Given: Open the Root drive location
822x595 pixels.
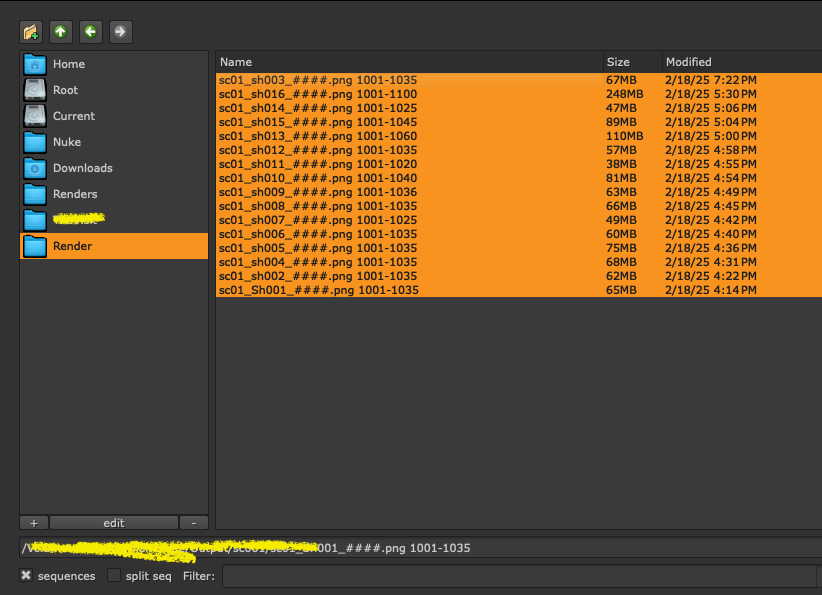Looking at the screenshot, I should click(66, 89).
